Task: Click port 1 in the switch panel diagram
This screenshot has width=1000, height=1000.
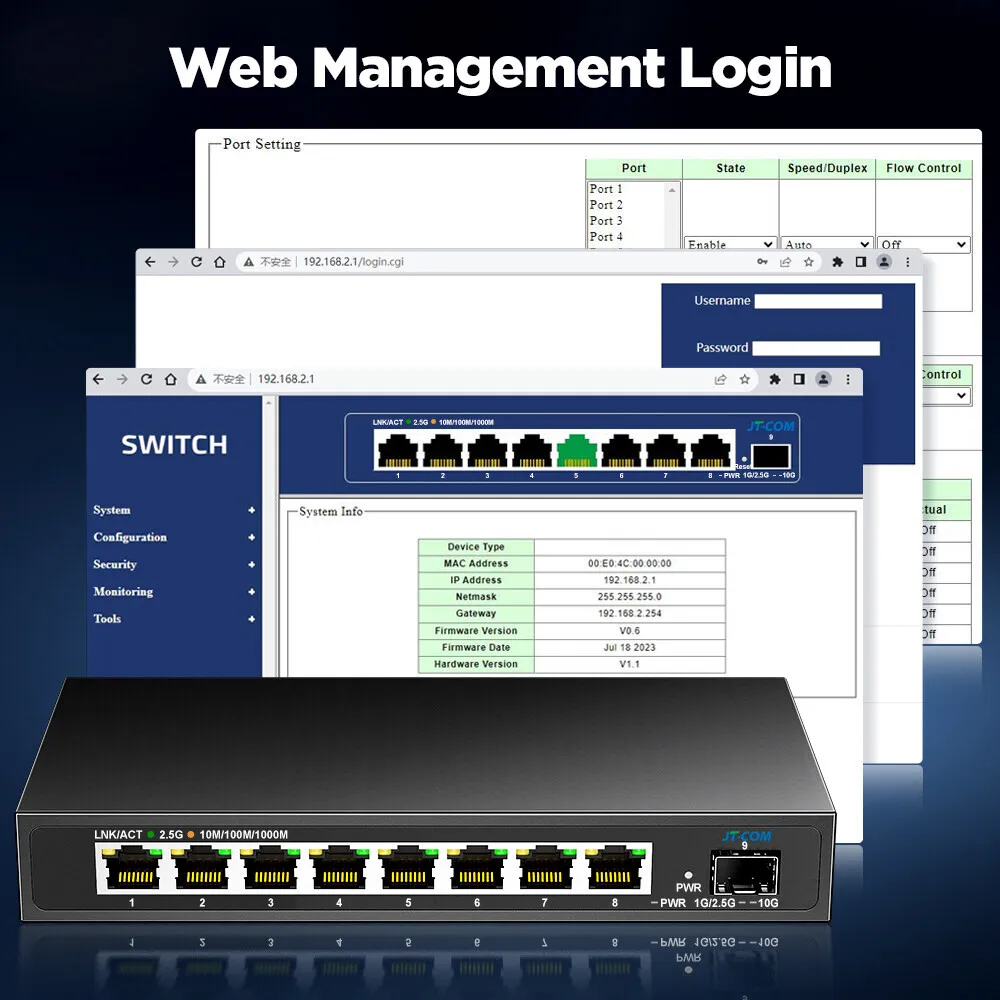Action: (398, 452)
